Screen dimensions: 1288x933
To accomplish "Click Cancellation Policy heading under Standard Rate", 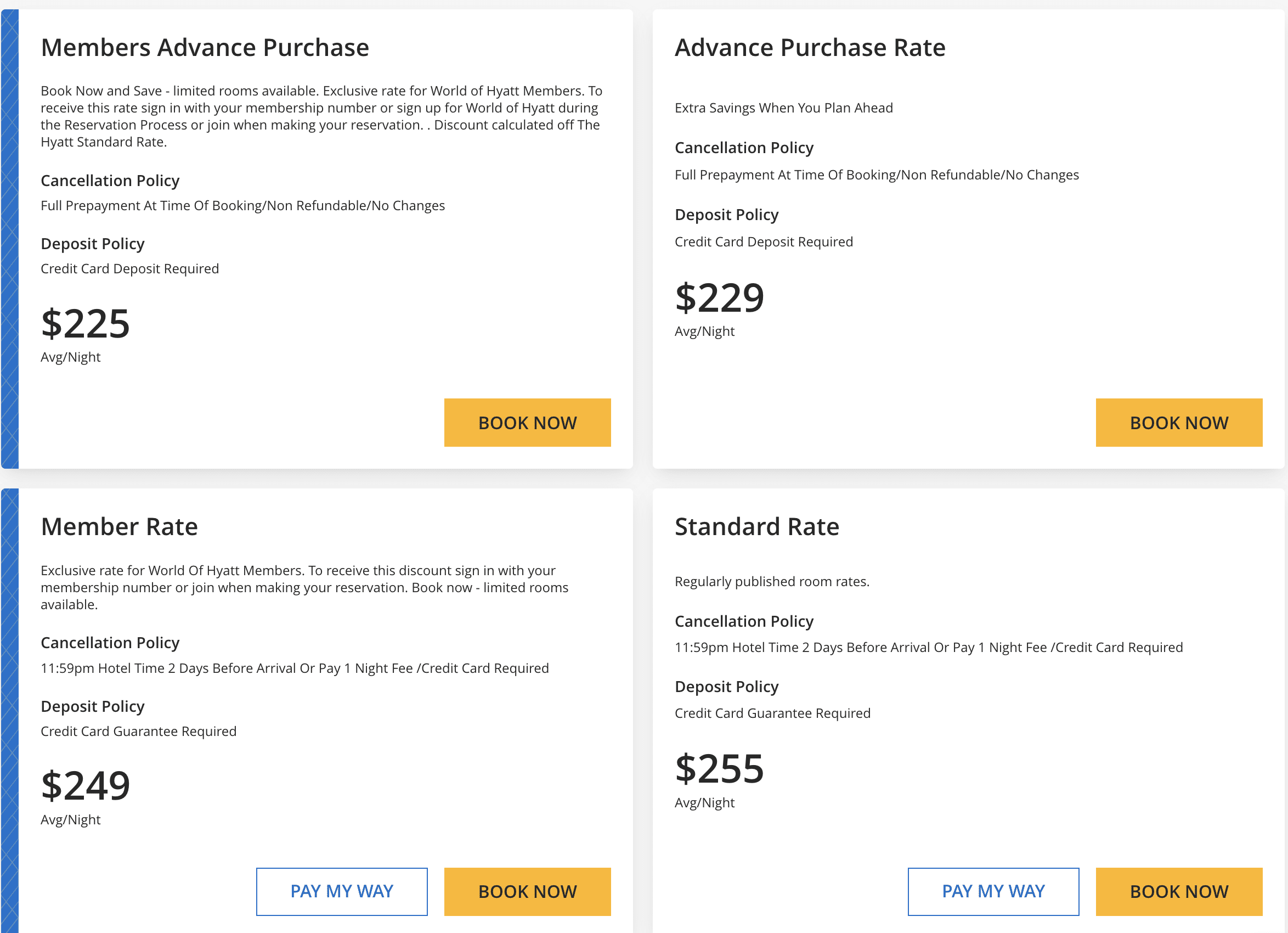I will [744, 621].
